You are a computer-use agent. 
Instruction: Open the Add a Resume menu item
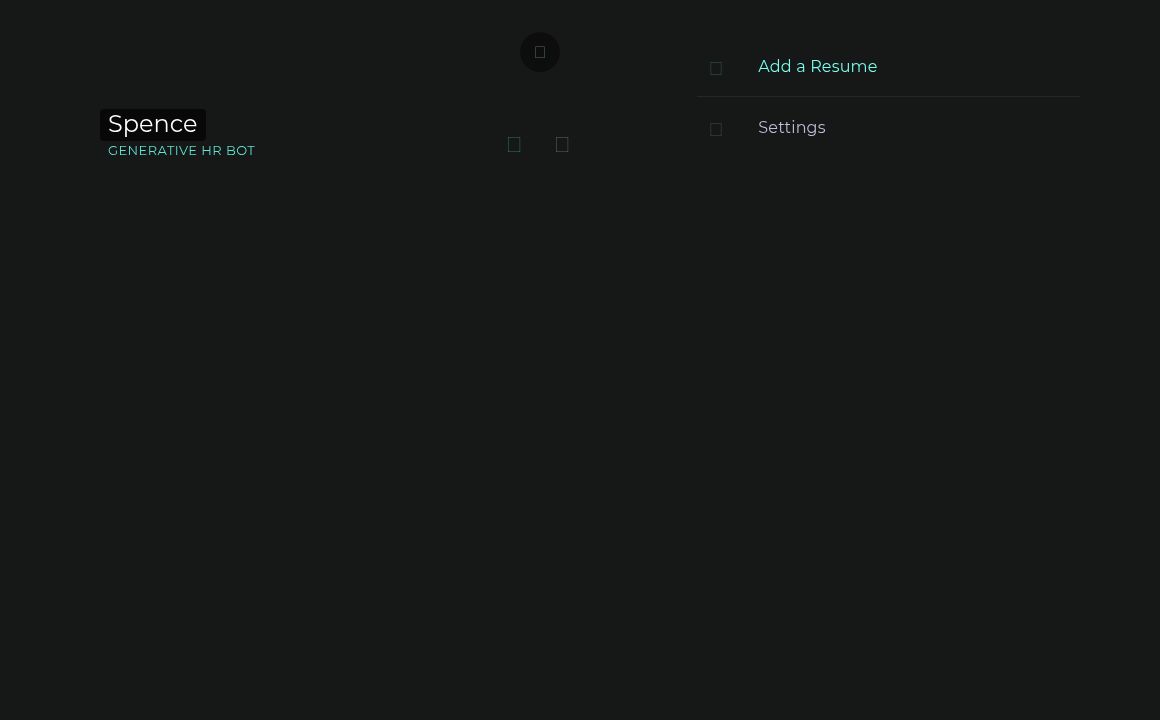click(817, 67)
